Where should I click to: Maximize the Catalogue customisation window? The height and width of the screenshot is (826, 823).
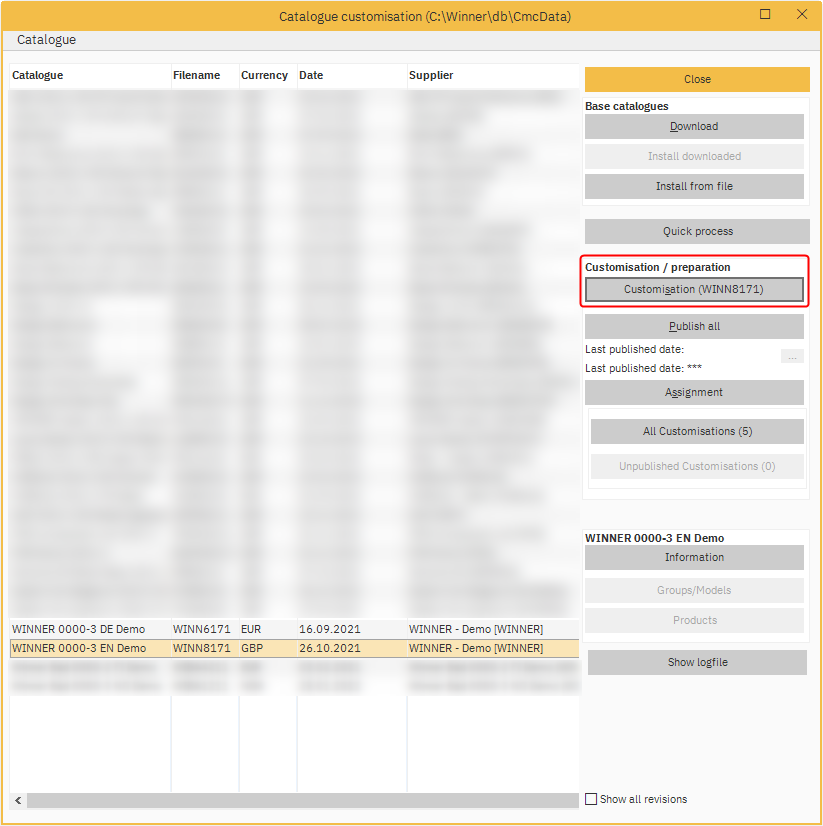pos(765,15)
